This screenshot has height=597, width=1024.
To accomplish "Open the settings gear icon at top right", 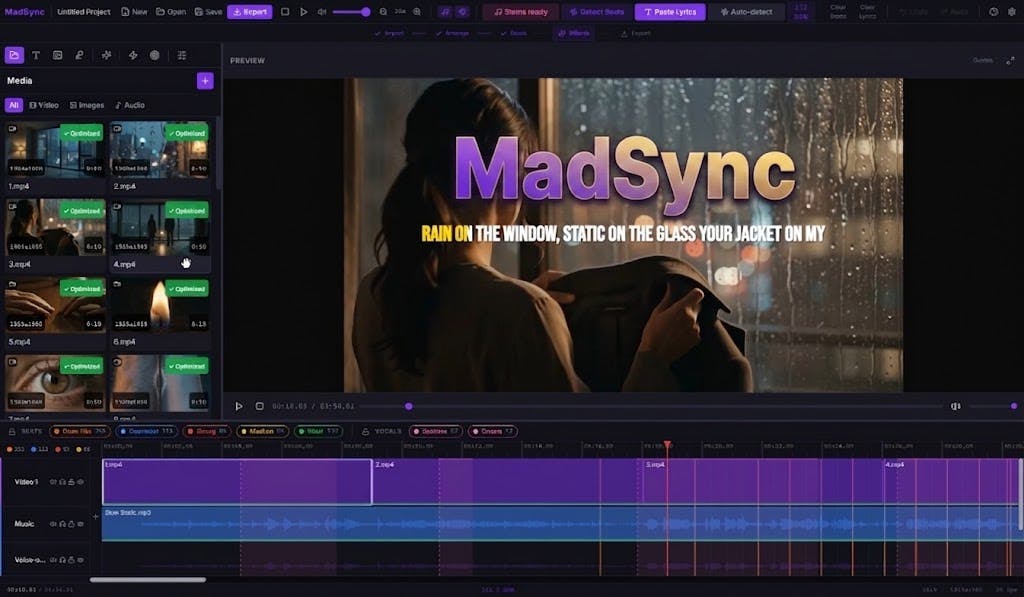I will click(1012, 12).
